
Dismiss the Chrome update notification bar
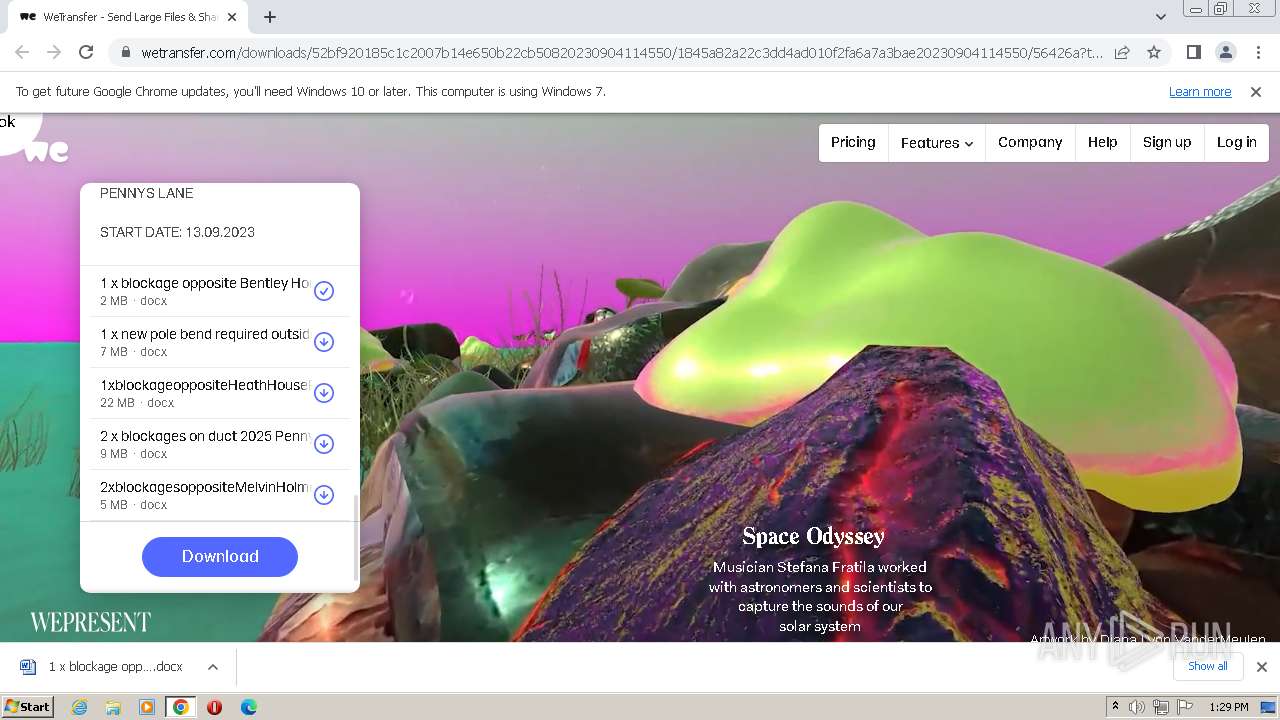click(x=1256, y=91)
